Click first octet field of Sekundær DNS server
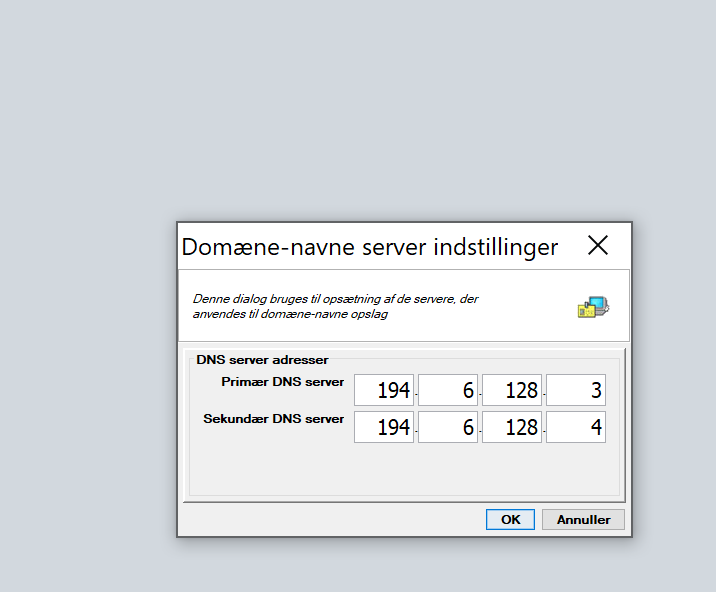This screenshot has height=592, width=716. tap(384, 427)
